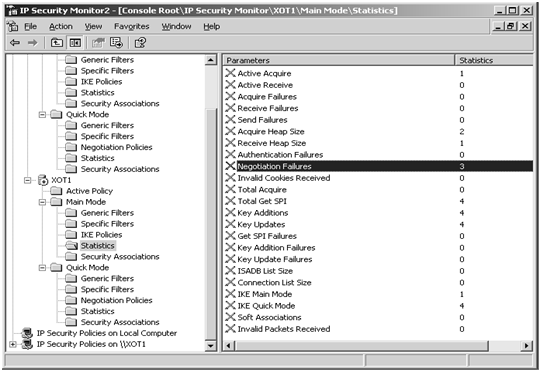Click the Back arrow toolbar icon
541x372 pixels.
[x=15, y=43]
